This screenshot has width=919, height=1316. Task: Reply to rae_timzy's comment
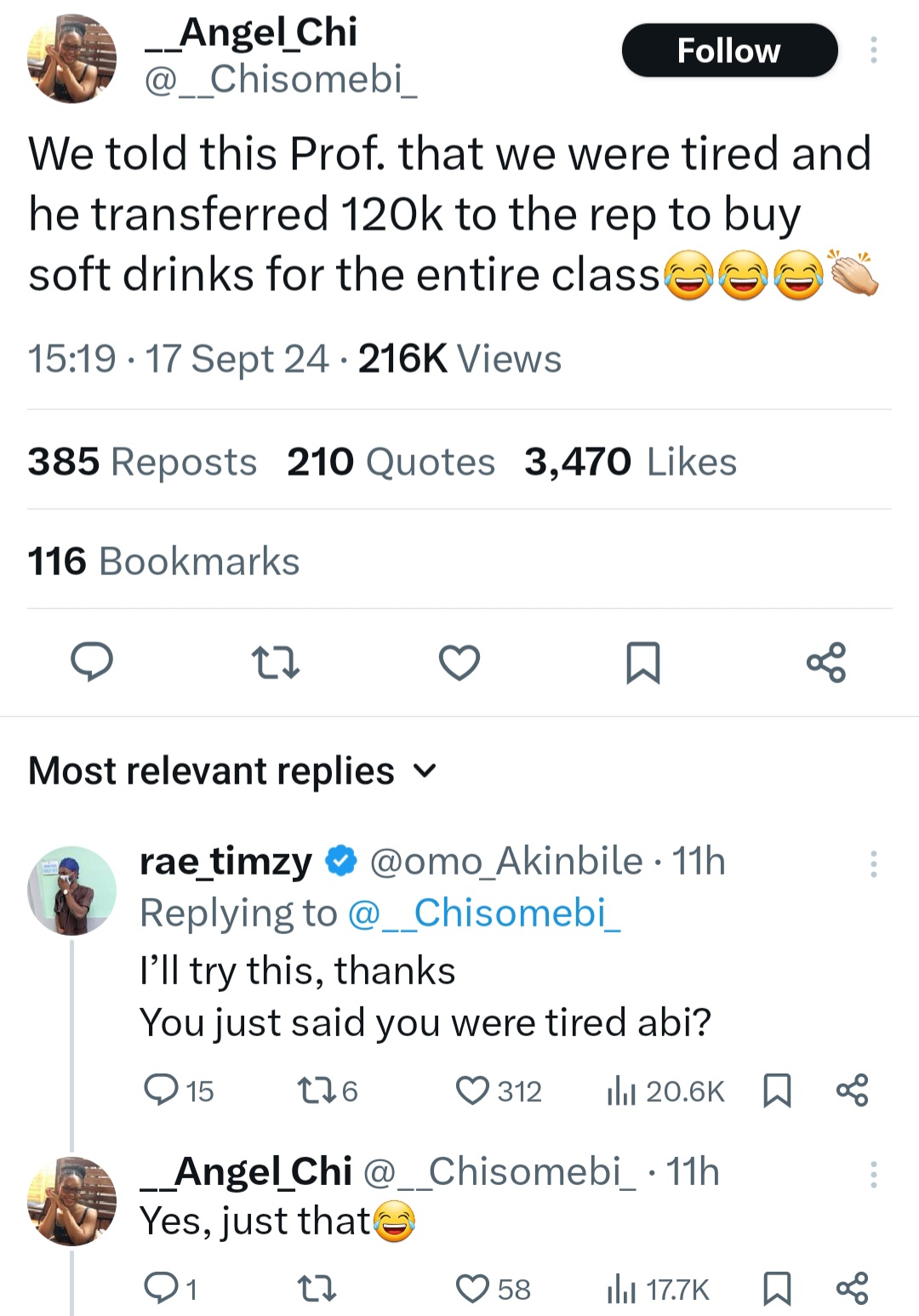point(161,1090)
